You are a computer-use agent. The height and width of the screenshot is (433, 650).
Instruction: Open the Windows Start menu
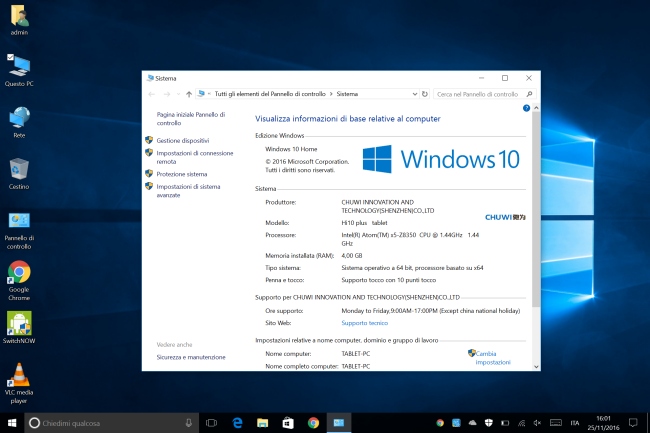[x=12, y=423]
